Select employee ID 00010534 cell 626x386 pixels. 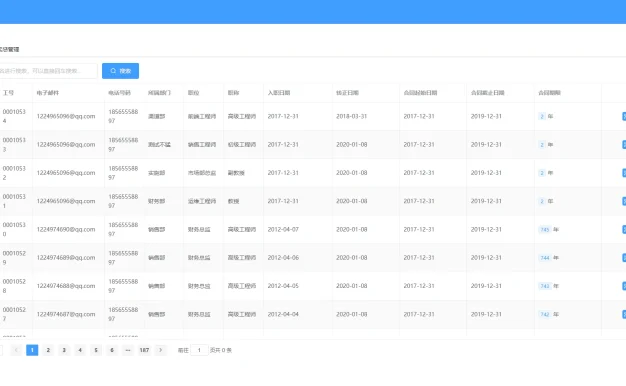pyautogui.click(x=14, y=116)
